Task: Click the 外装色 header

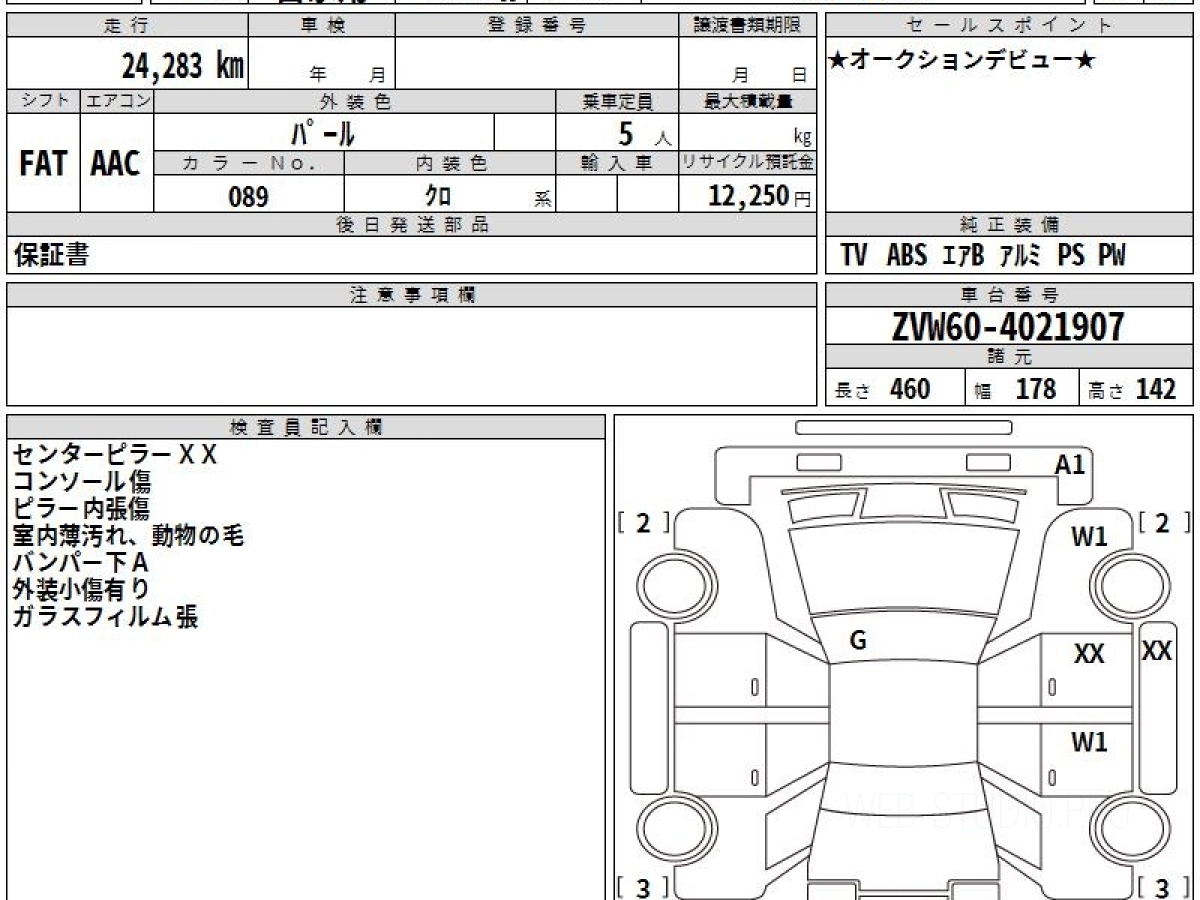Action: coord(355,101)
